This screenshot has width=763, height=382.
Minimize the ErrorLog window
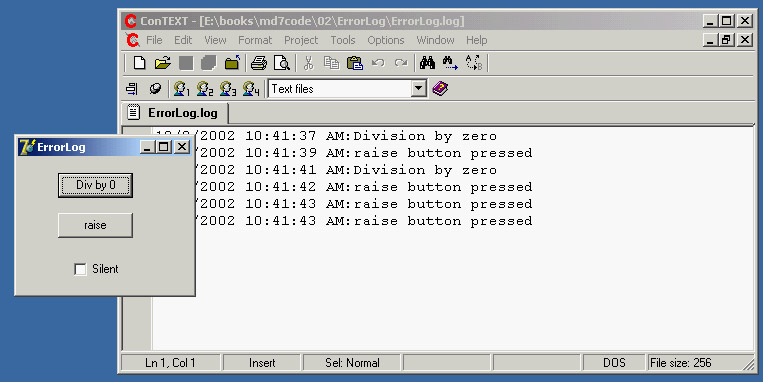tap(147, 146)
